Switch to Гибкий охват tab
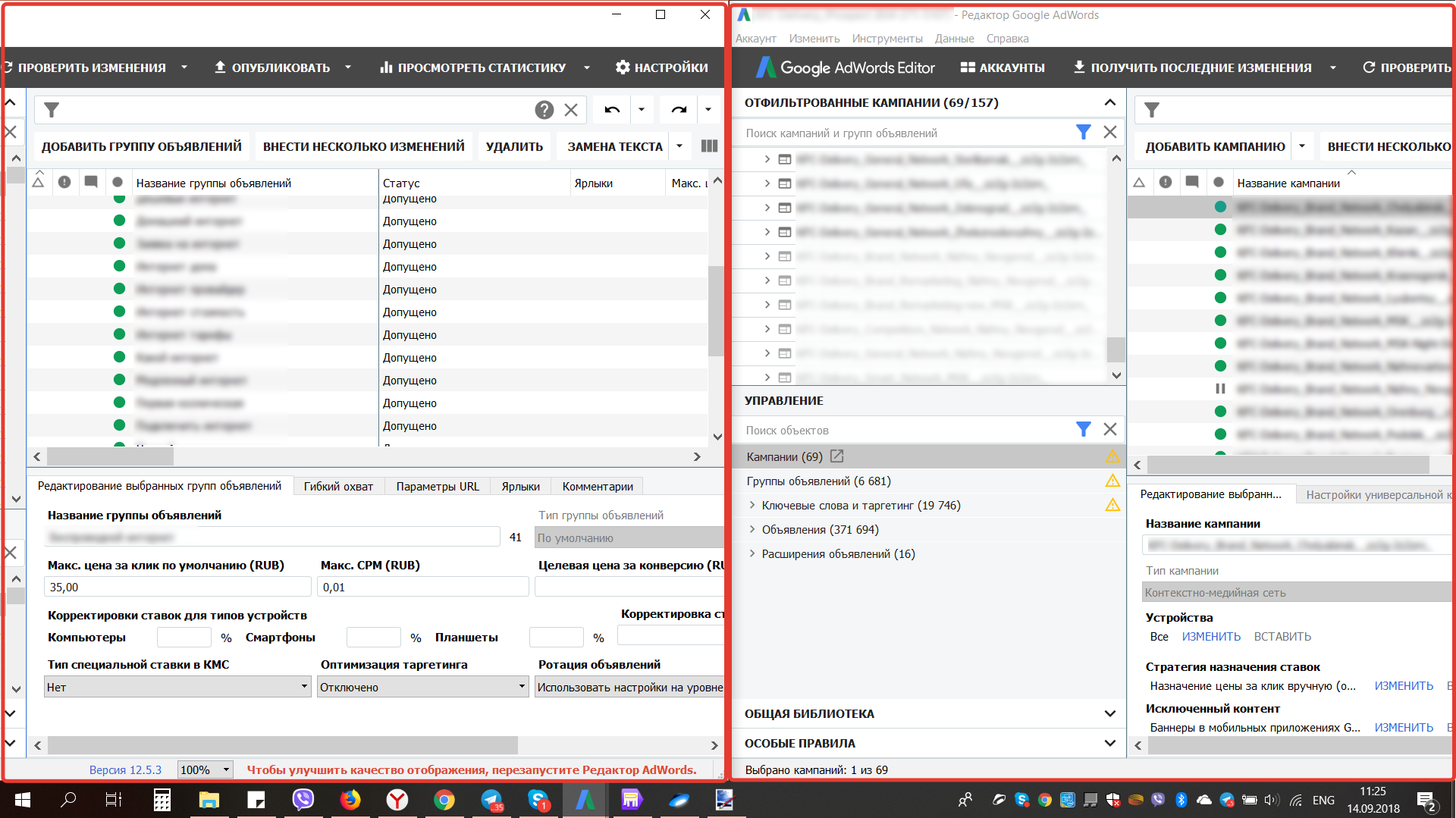The image size is (1456, 818). (338, 486)
